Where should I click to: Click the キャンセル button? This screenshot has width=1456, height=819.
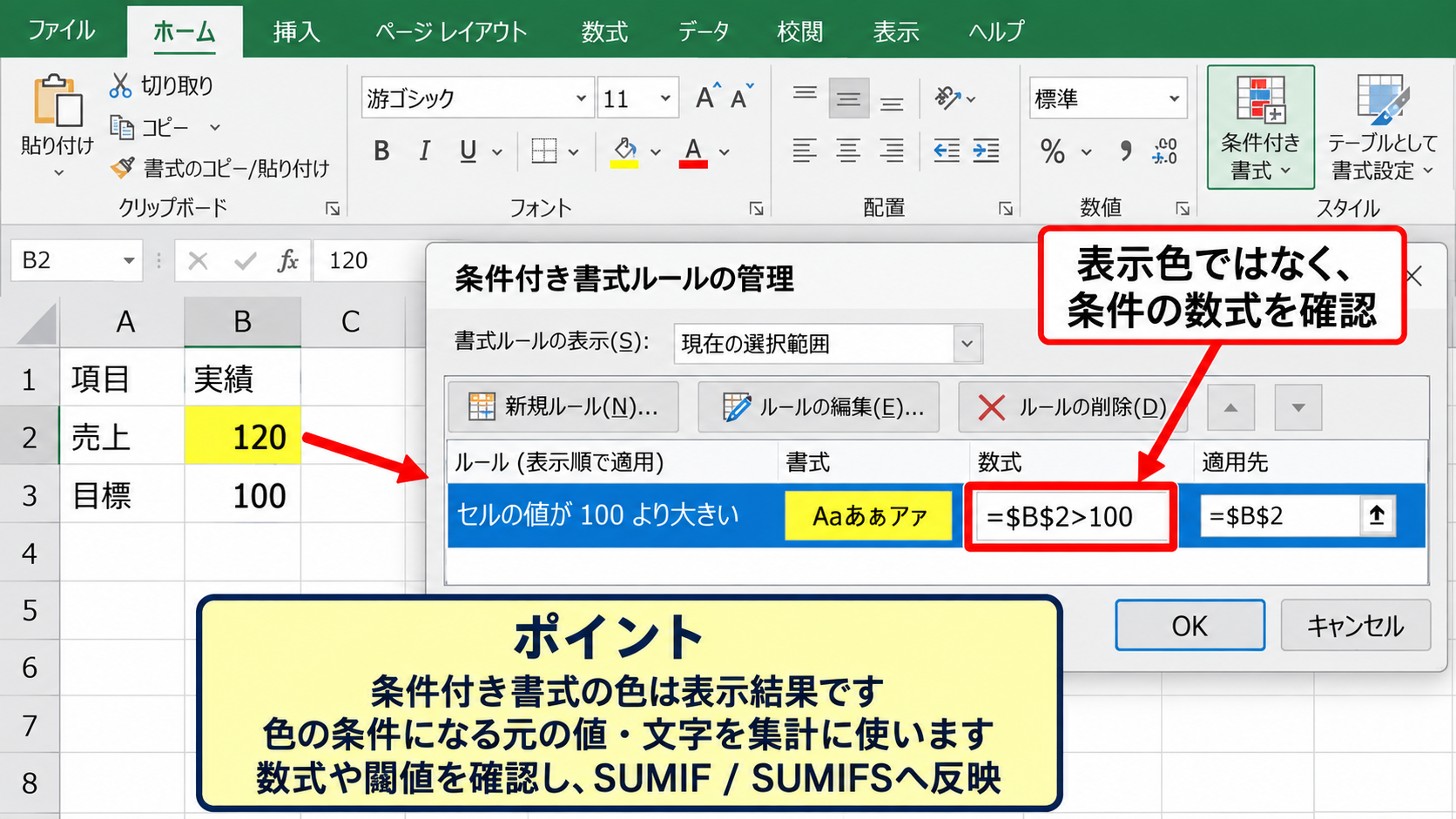coord(1355,625)
